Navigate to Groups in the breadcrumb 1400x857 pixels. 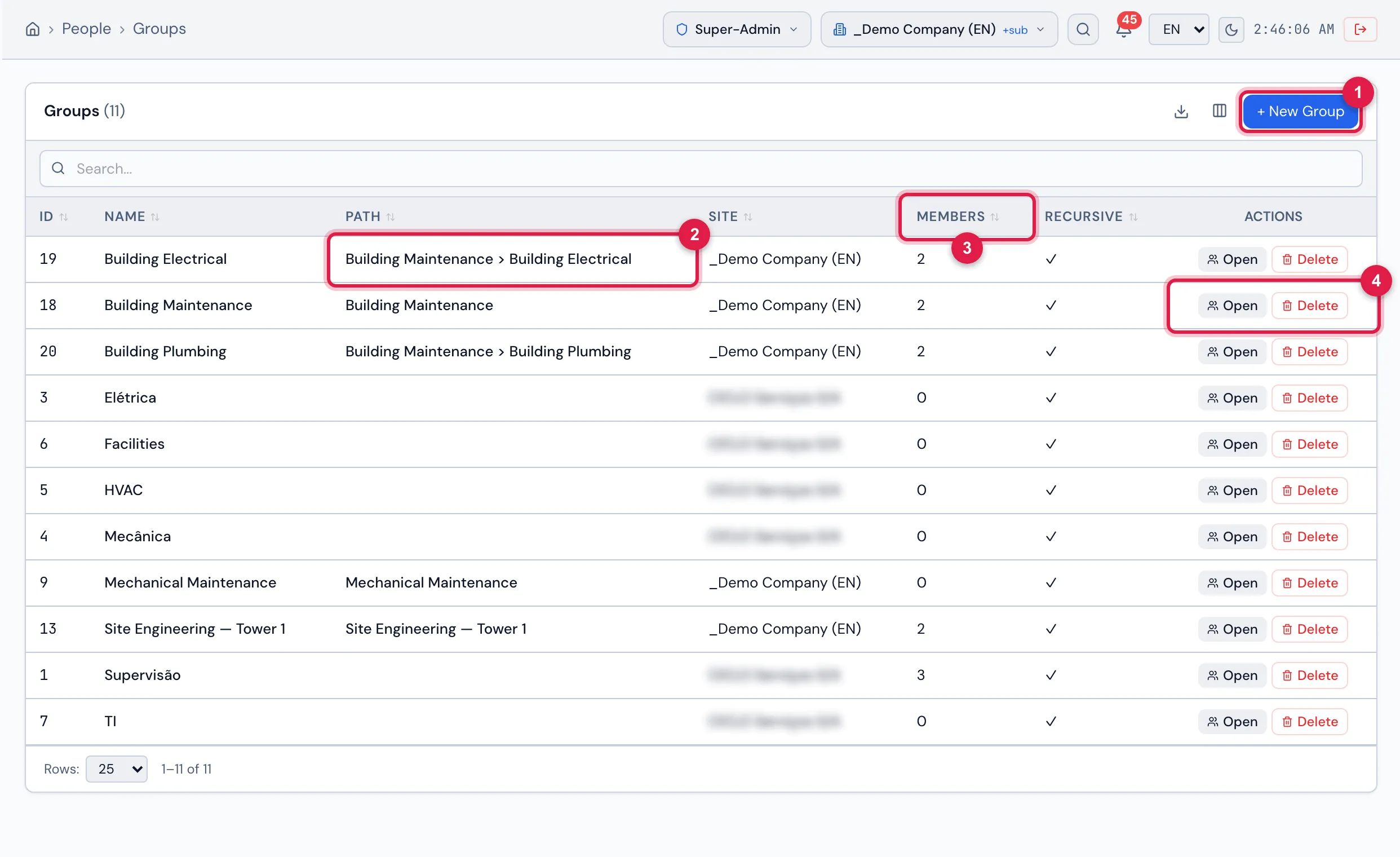[x=159, y=29]
